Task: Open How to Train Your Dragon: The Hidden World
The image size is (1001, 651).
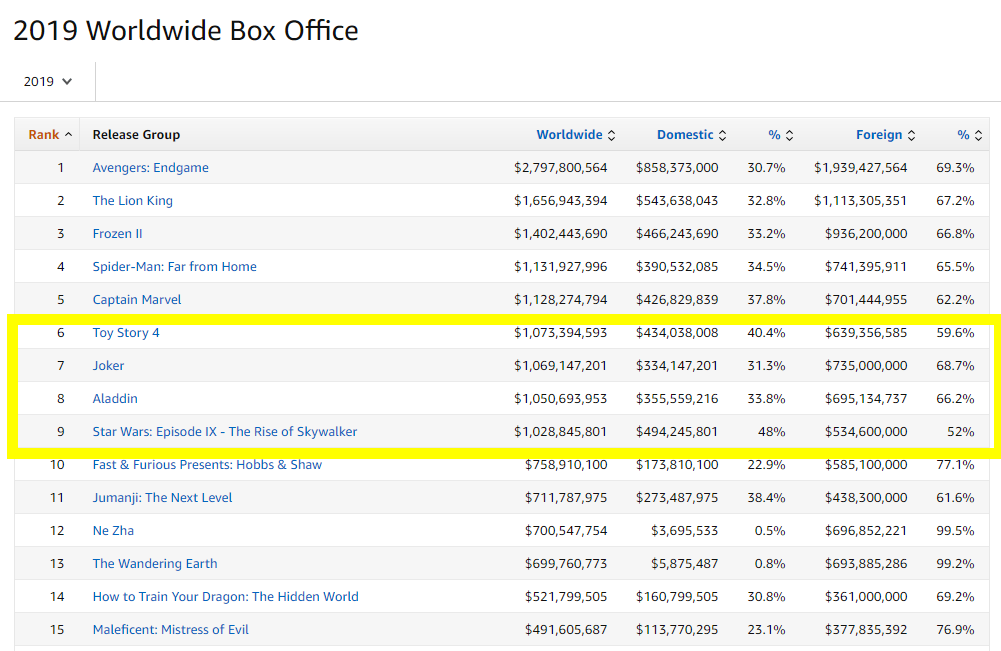Action: pyautogui.click(x=225, y=597)
